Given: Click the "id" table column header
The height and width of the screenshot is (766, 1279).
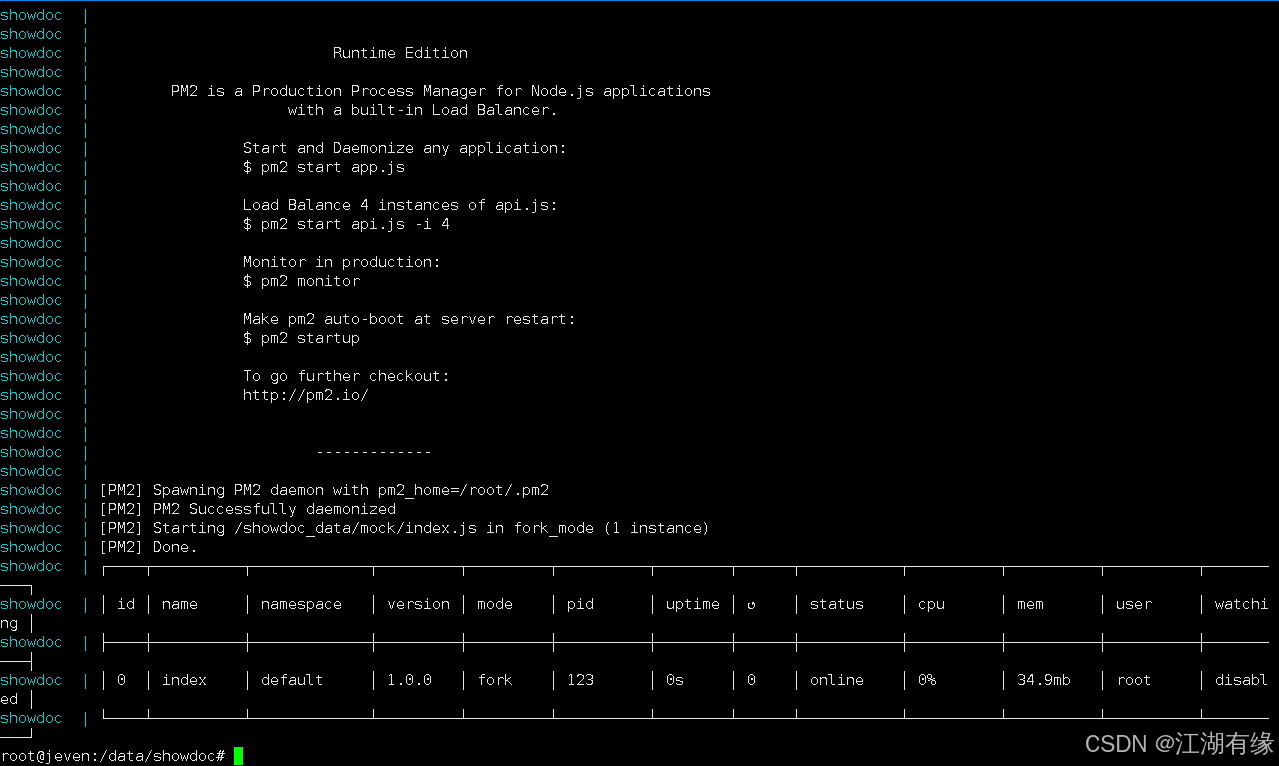Looking at the screenshot, I should pyautogui.click(x=126, y=604).
